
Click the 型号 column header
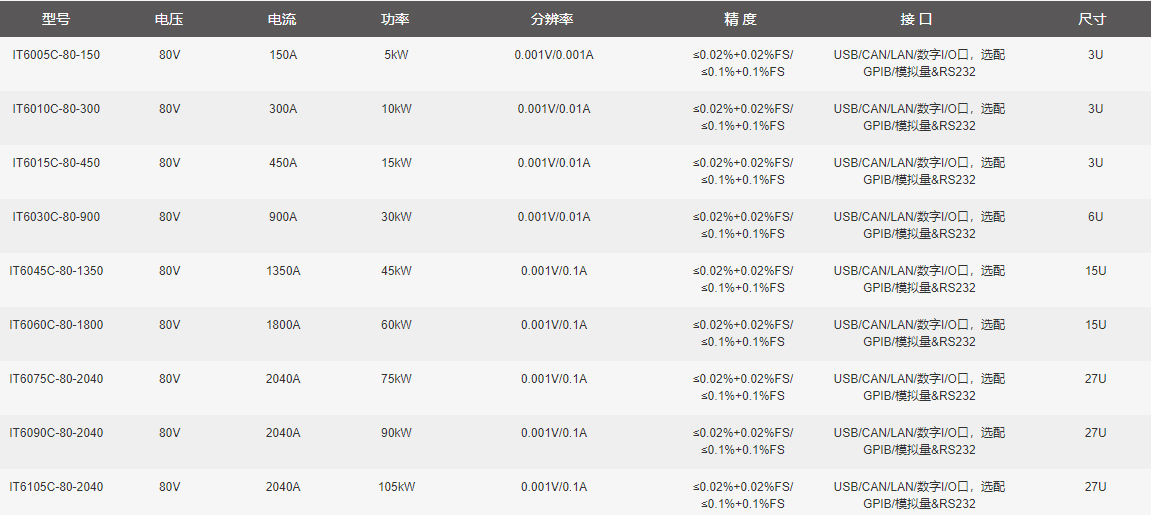tap(56, 20)
